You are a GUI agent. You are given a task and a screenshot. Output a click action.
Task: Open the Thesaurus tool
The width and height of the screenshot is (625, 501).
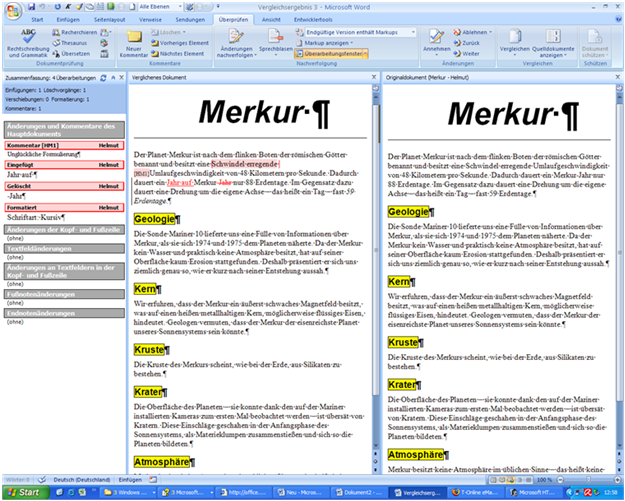[72, 43]
